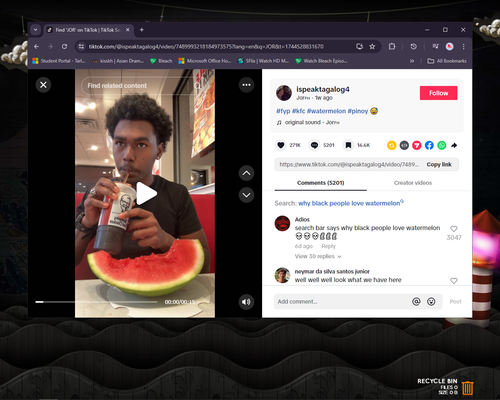500x400 pixels.
Task: Open the ispeaktagalog4 username link
Action: tap(323, 89)
